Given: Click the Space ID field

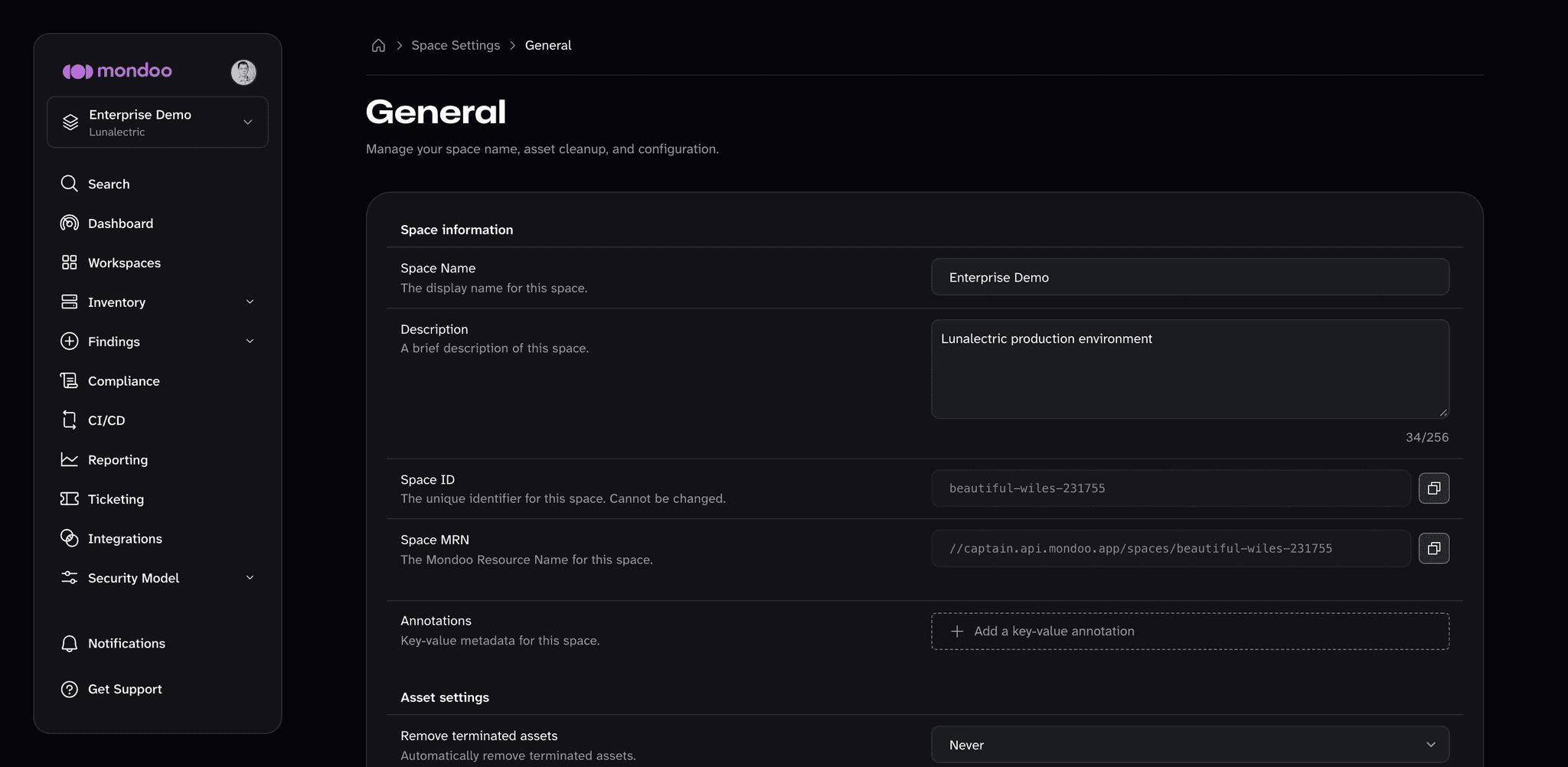Looking at the screenshot, I should pos(1171,488).
